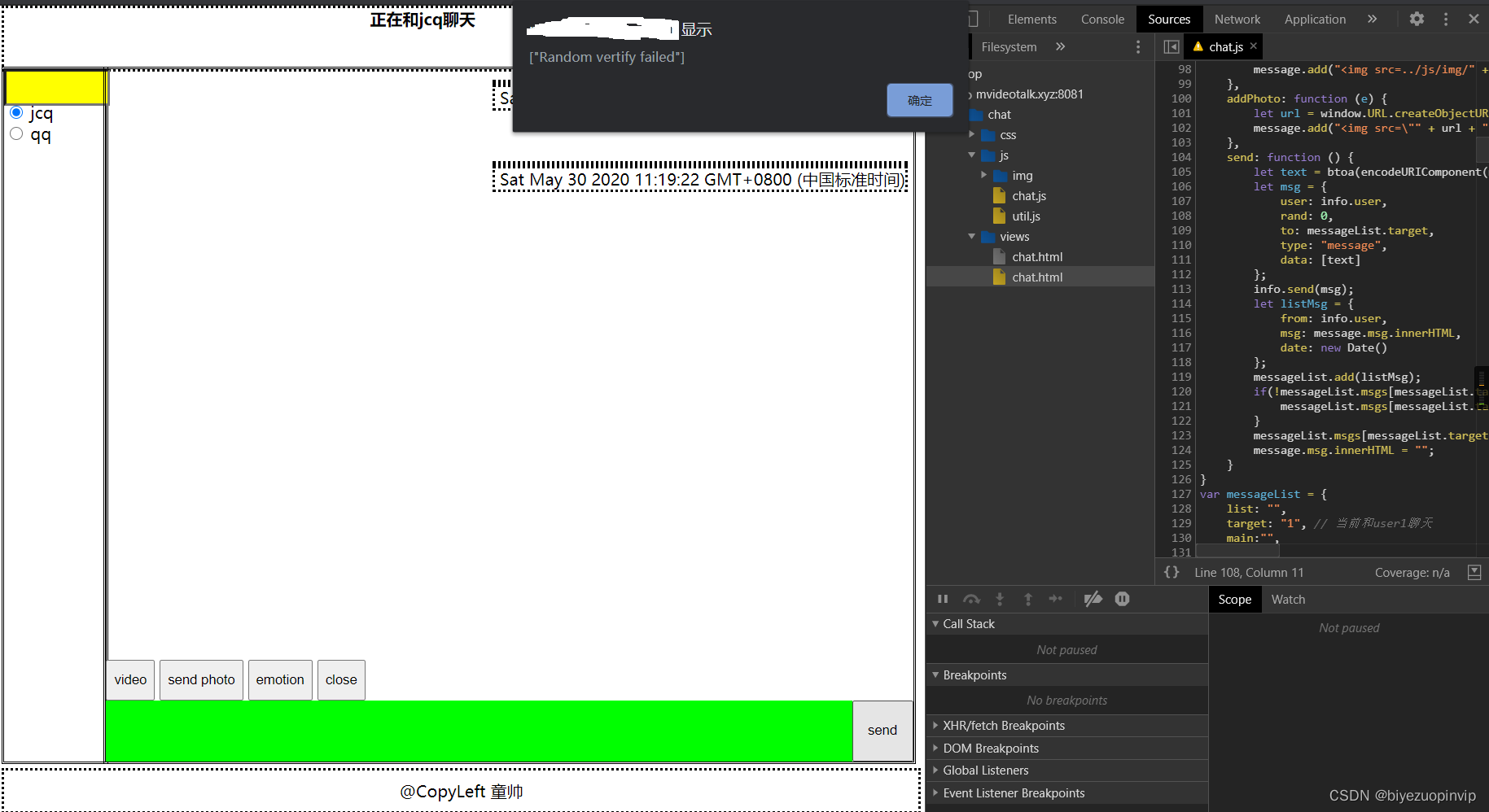Click the green message input area

480,731
